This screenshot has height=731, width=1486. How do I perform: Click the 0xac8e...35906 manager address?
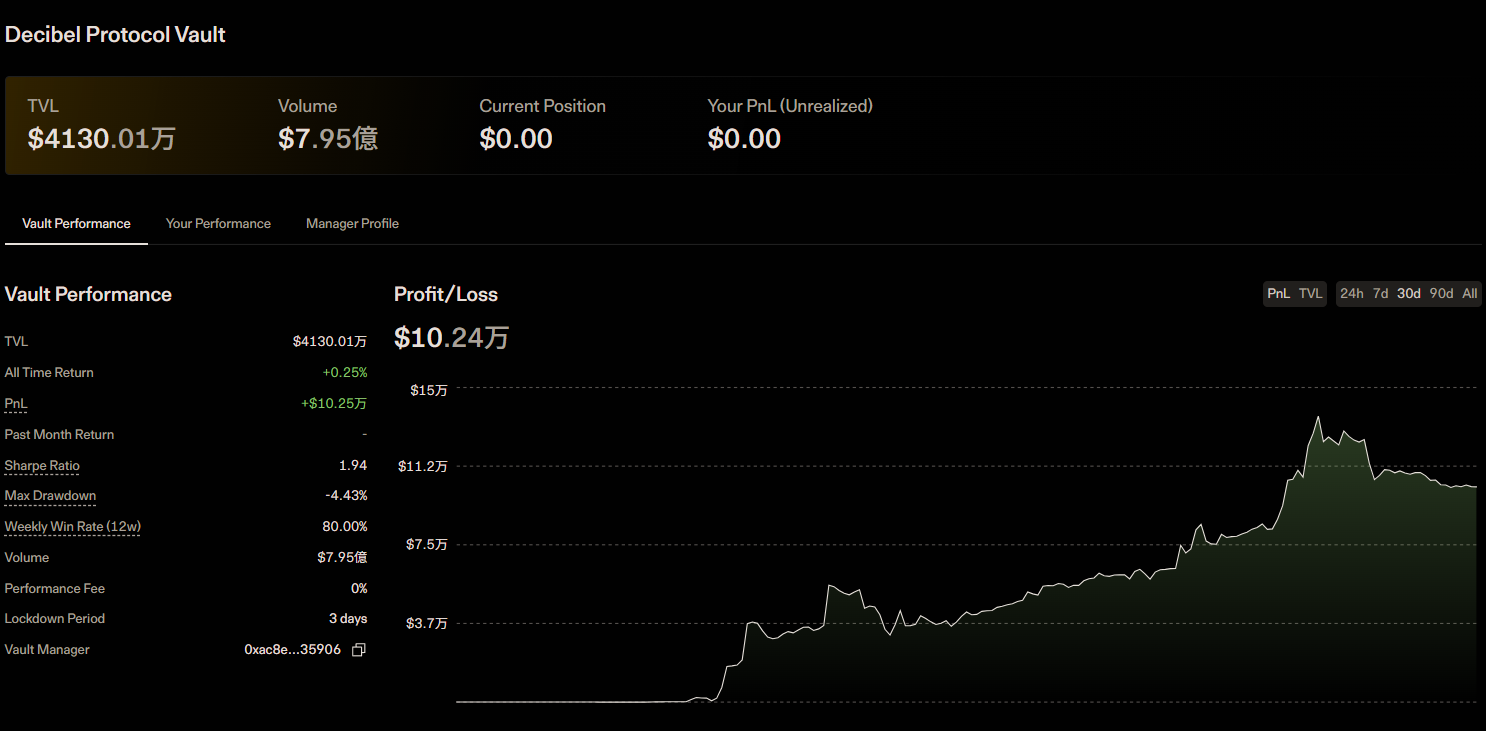292,650
